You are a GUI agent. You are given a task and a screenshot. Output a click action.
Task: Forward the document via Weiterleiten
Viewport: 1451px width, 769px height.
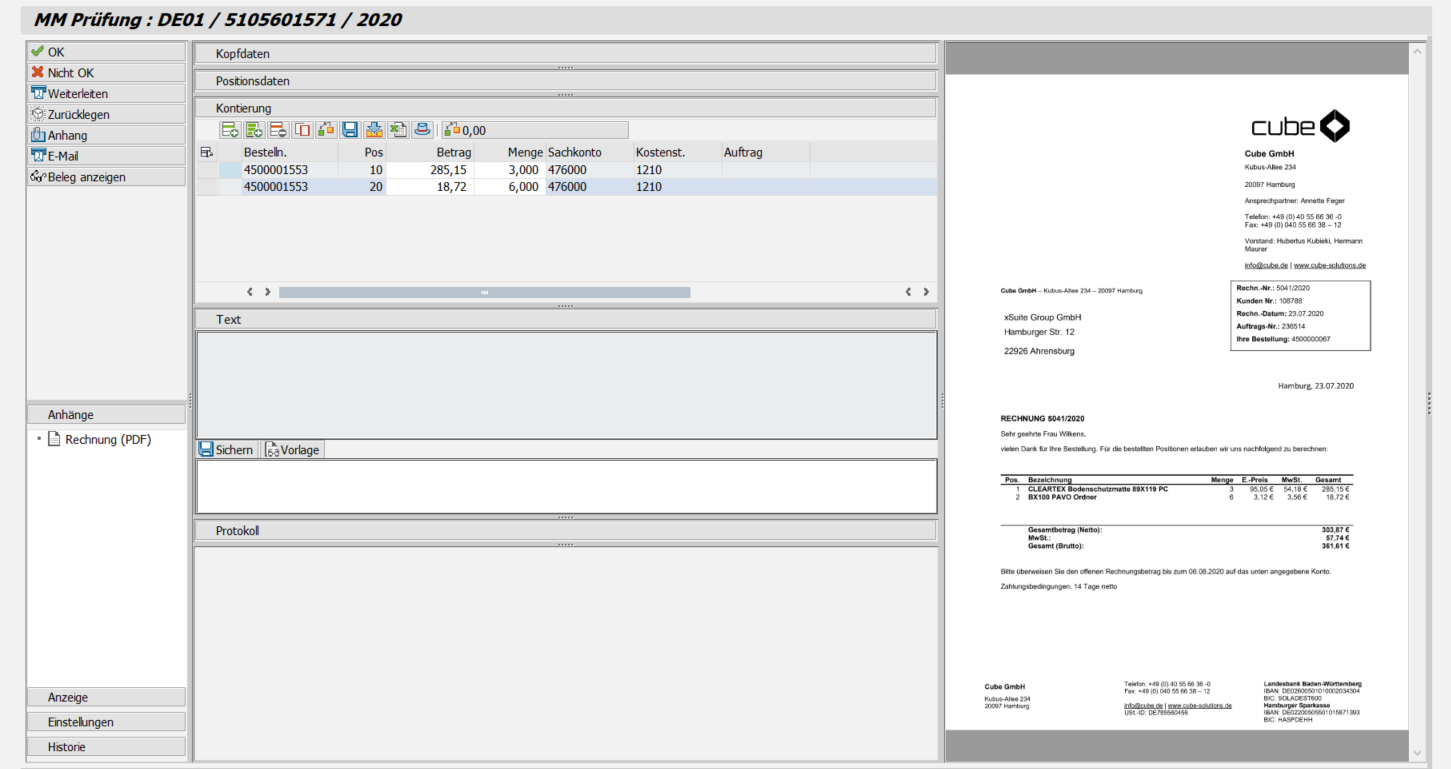106,94
